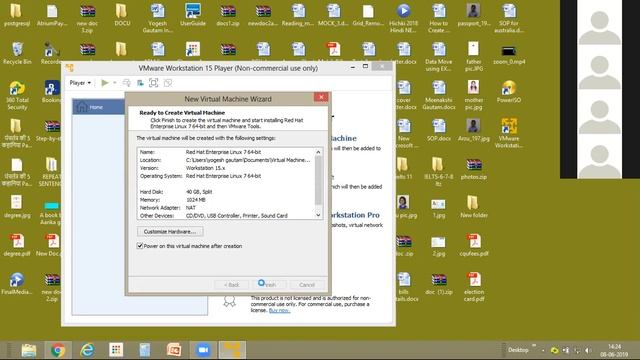This screenshot has width=640, height=360.
Task: Open the PowerISO desktop icon
Action: [x=509, y=91]
